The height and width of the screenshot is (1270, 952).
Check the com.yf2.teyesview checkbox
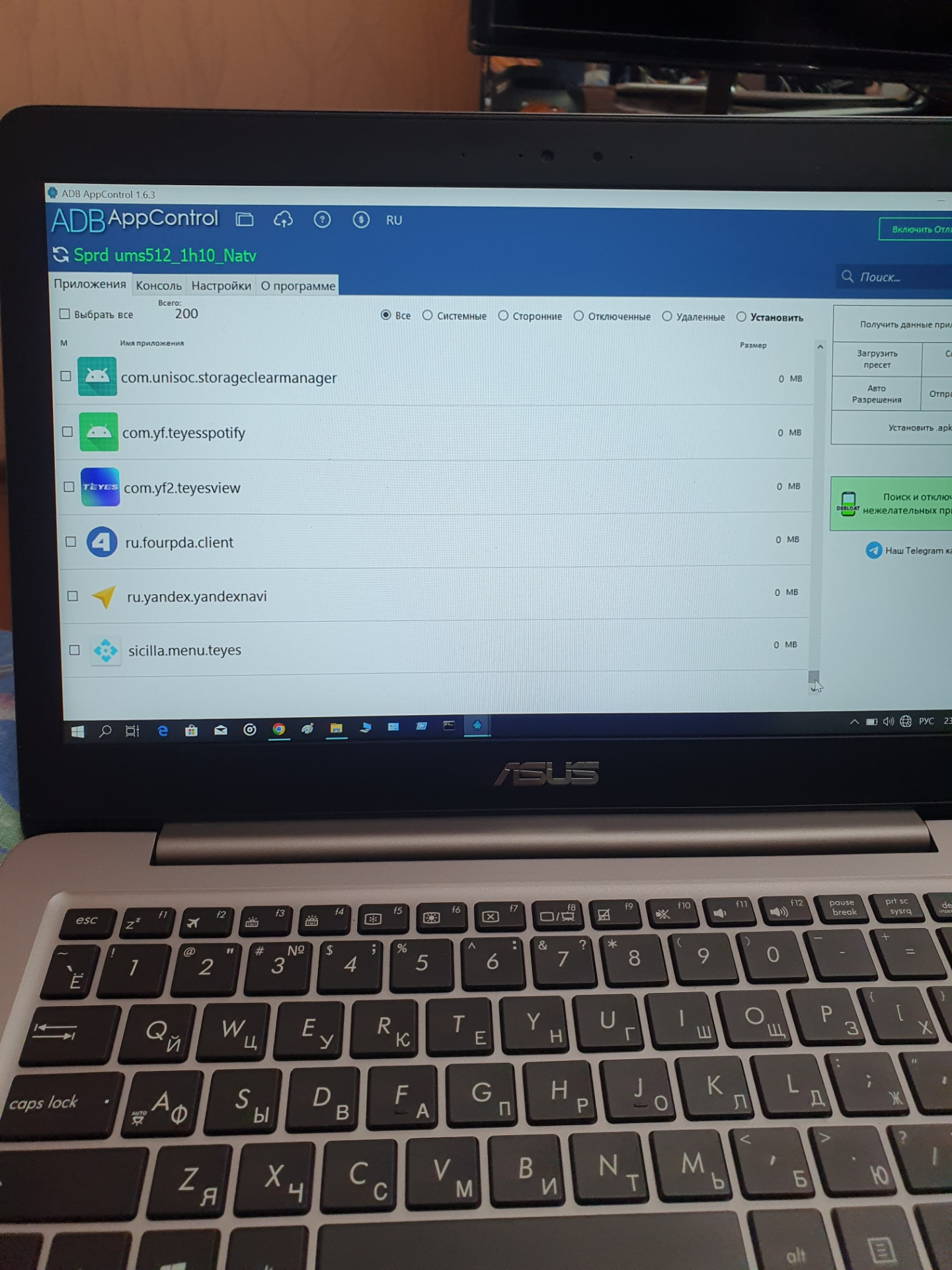coord(69,486)
